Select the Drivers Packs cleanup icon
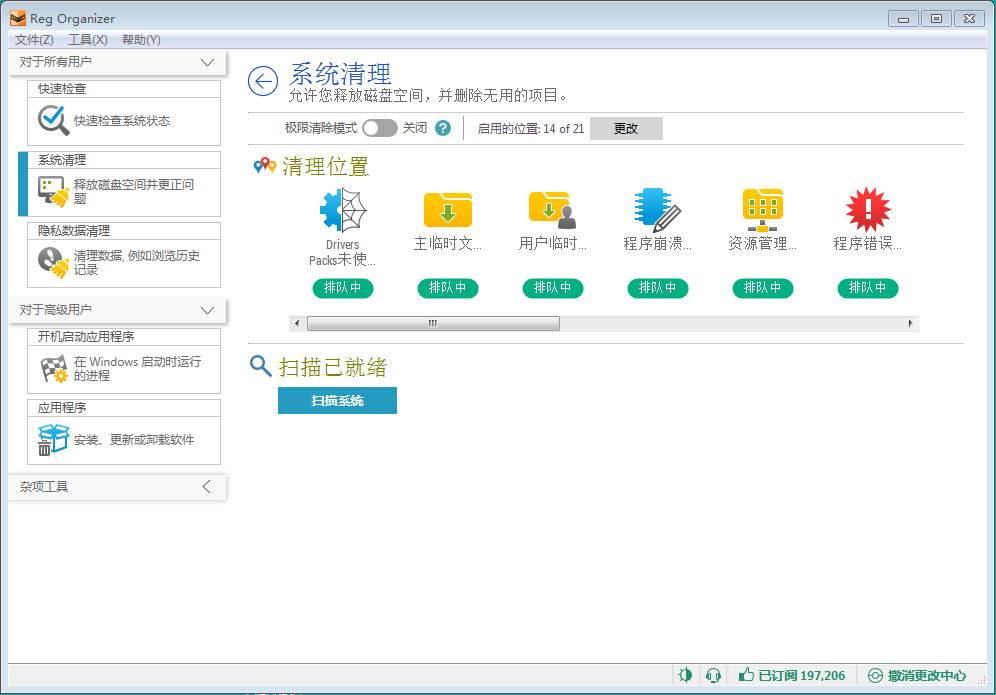Image resolution: width=996 pixels, height=695 pixels. (x=342, y=211)
